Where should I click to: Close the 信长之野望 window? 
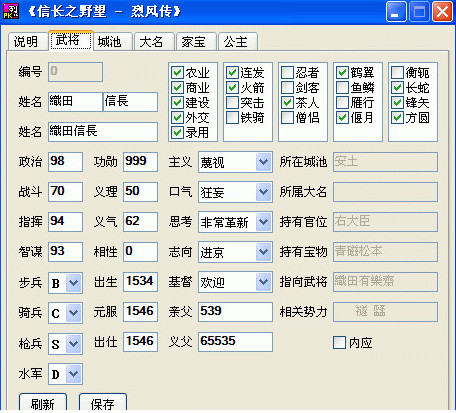click(x=442, y=12)
